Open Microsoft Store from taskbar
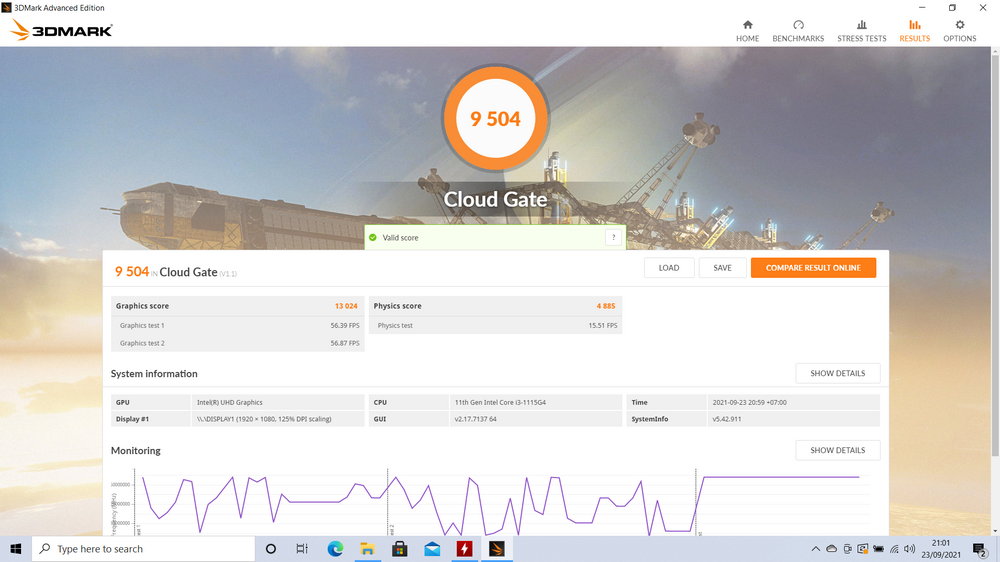 (400, 549)
